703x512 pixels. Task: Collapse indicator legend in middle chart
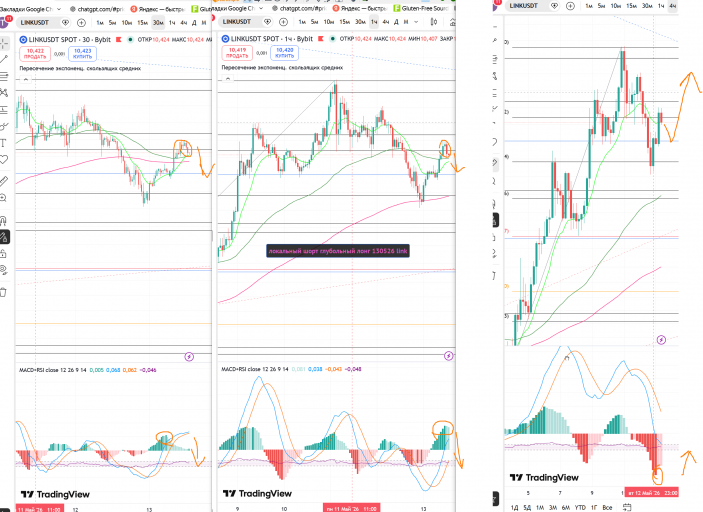click(x=228, y=79)
